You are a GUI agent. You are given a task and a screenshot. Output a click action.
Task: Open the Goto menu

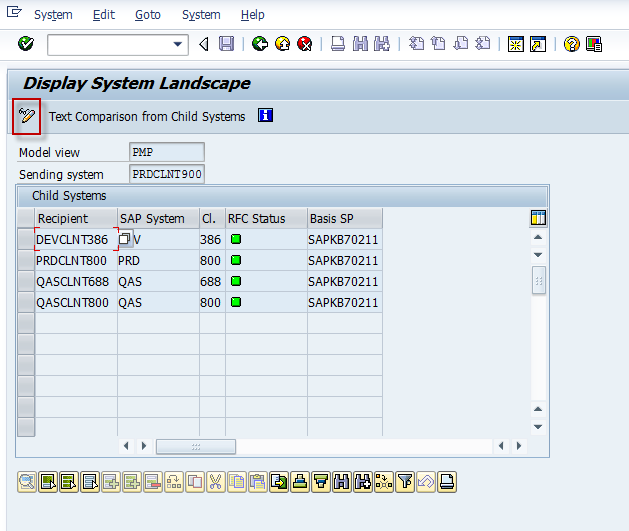(x=148, y=15)
